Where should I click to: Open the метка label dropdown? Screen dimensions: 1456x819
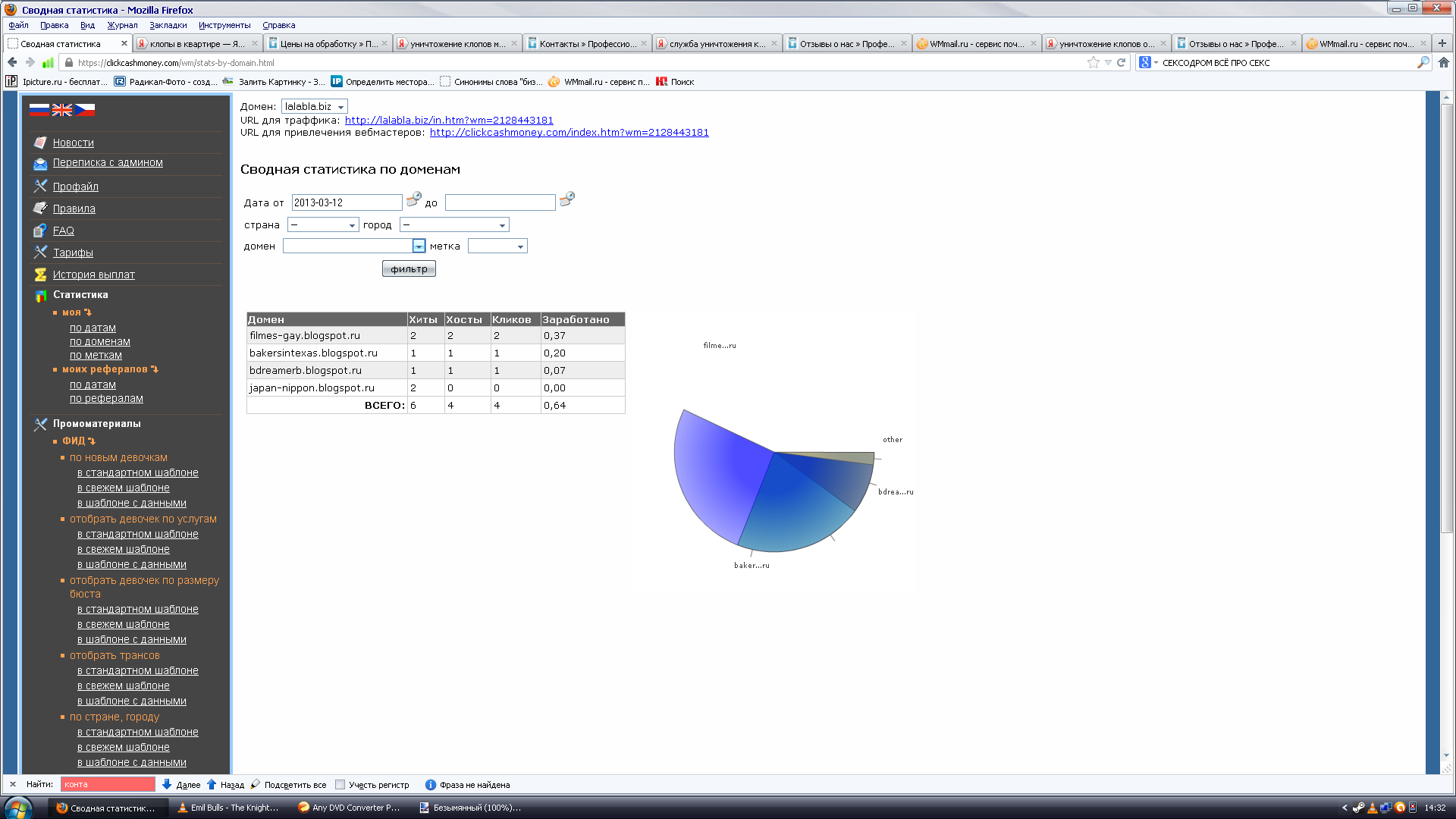coord(497,246)
